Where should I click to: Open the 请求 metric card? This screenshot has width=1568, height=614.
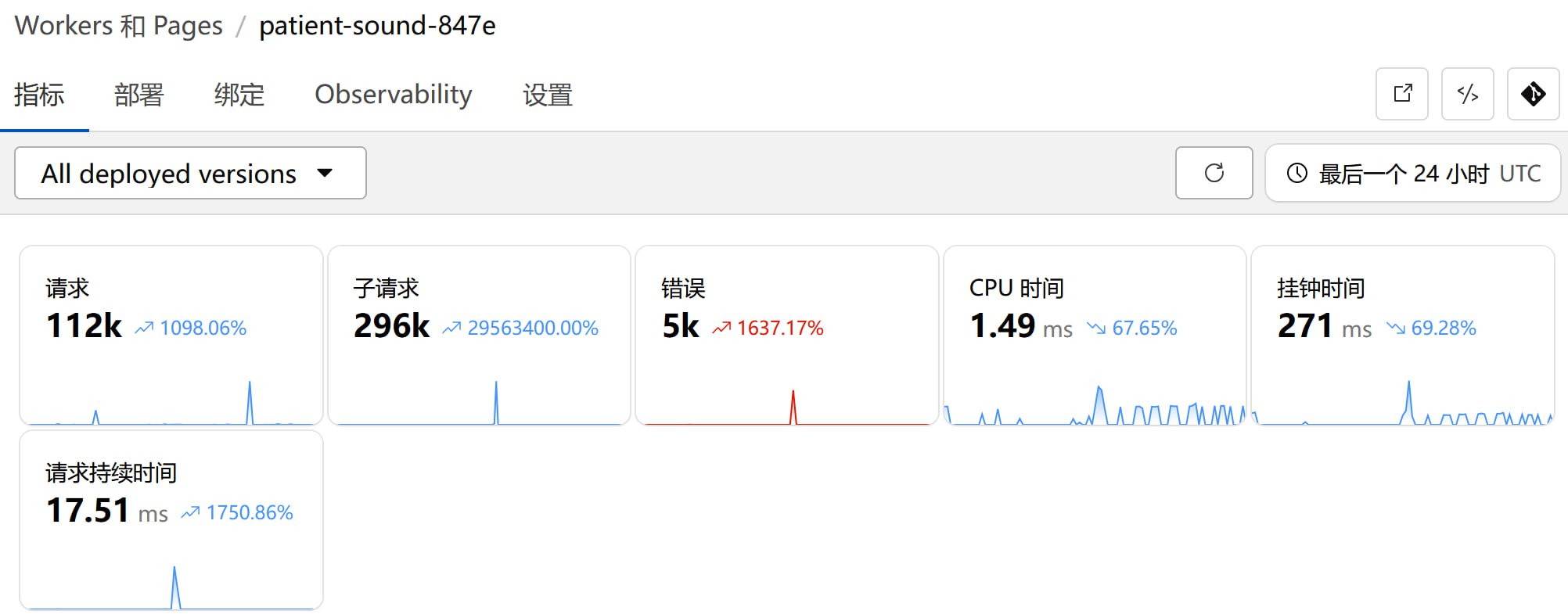tap(171, 335)
